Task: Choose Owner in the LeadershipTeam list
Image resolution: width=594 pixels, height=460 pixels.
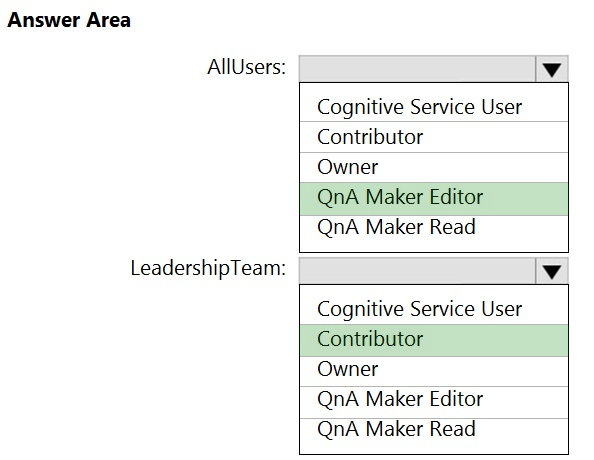Action: pos(434,371)
